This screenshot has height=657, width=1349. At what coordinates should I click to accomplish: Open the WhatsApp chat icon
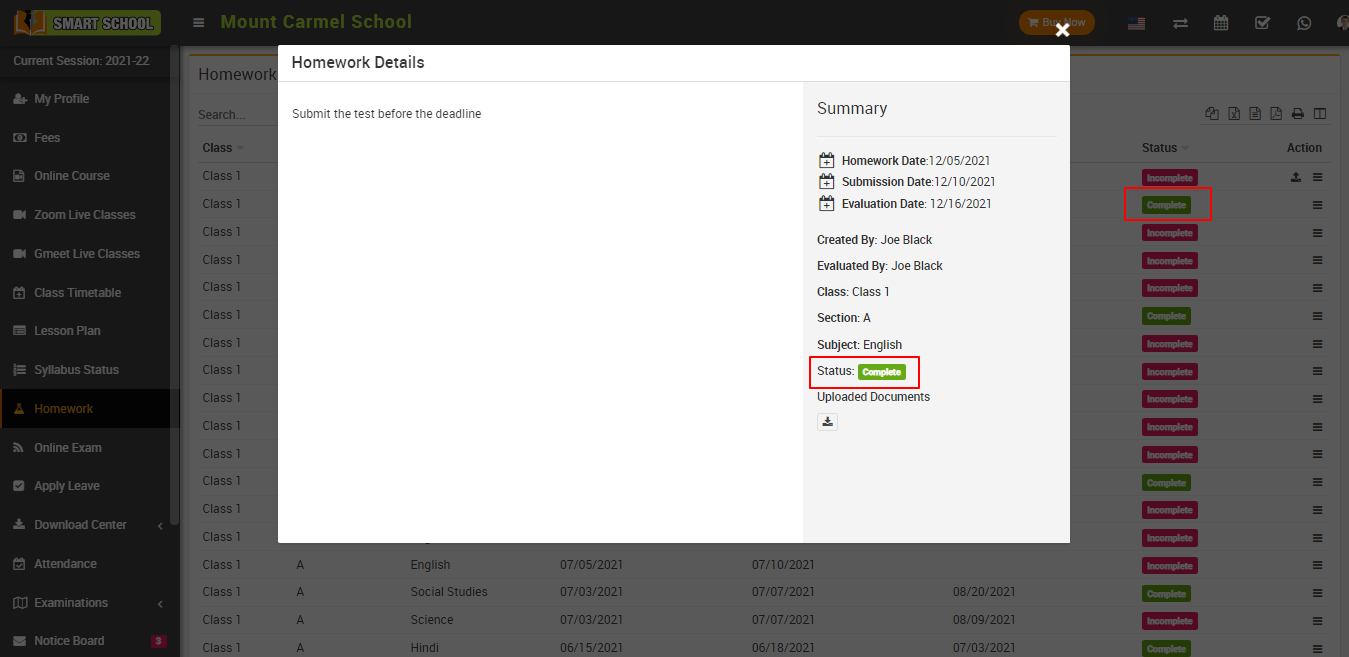[x=1303, y=23]
